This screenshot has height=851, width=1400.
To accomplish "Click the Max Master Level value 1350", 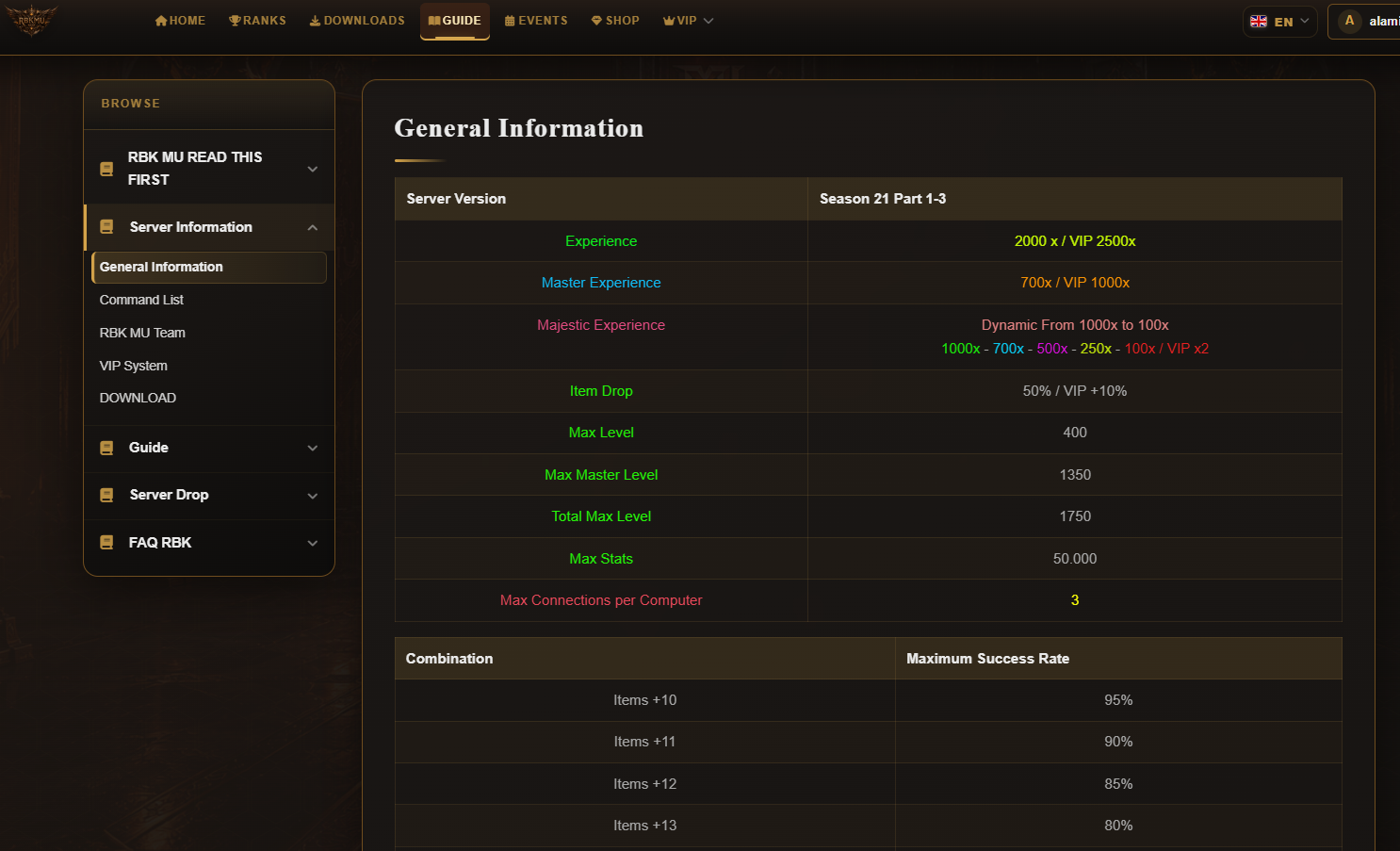I will pos(1075,475).
